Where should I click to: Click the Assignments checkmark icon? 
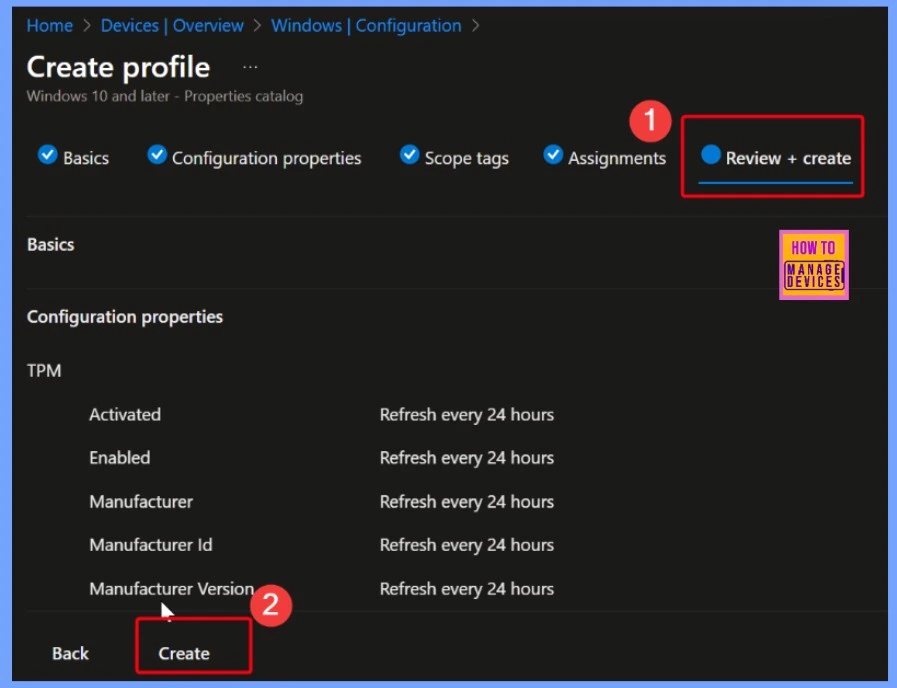553,154
